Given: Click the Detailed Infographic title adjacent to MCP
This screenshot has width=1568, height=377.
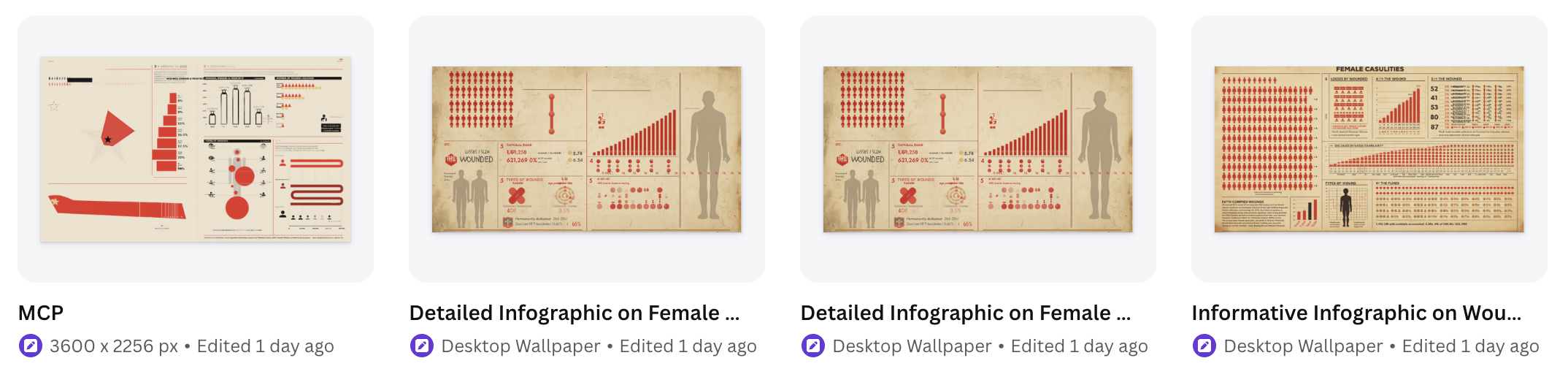Looking at the screenshot, I should (x=574, y=313).
